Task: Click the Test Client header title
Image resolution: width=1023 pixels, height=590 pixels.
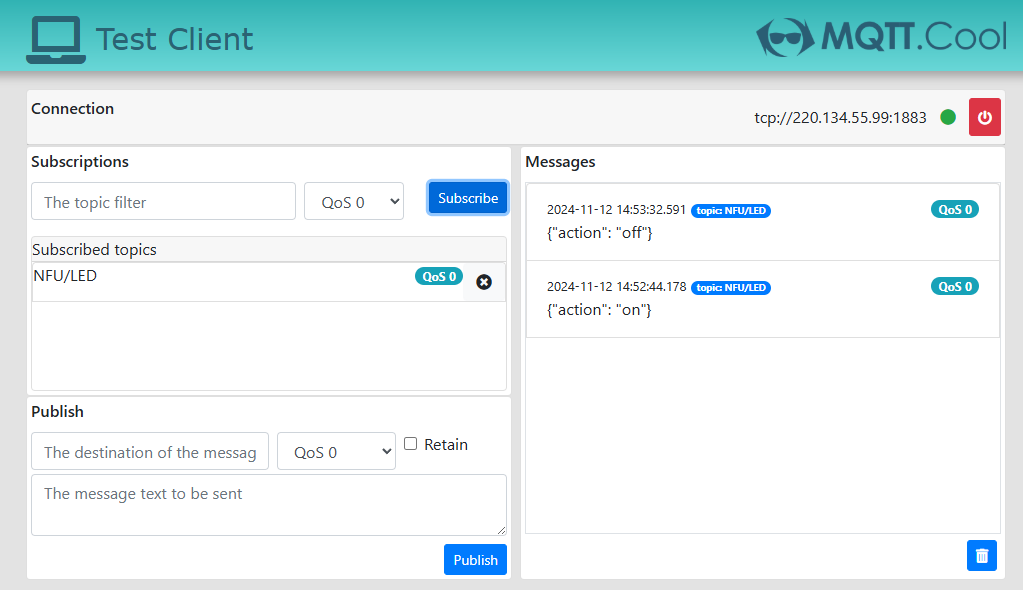Action: pos(174,39)
